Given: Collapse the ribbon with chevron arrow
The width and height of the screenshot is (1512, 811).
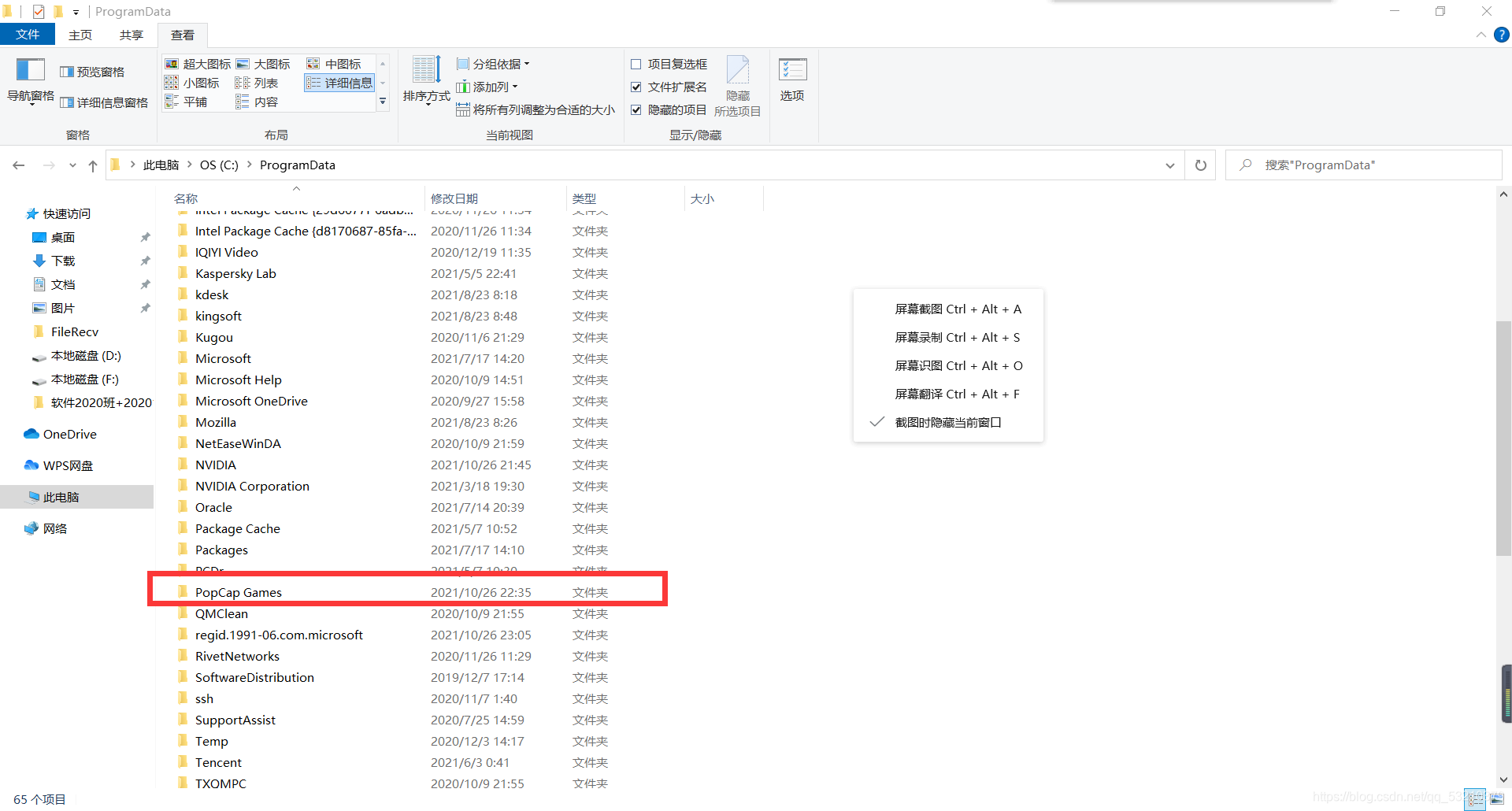Looking at the screenshot, I should coord(1480,35).
